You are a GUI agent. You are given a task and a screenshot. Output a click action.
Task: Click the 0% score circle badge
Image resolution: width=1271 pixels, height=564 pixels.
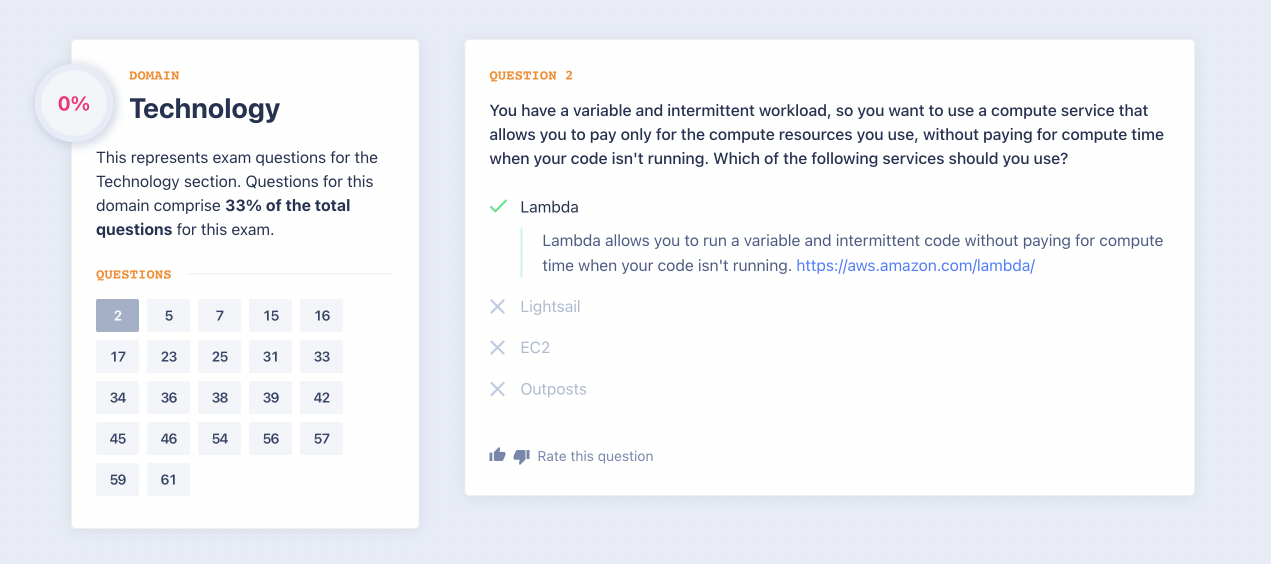tap(74, 103)
